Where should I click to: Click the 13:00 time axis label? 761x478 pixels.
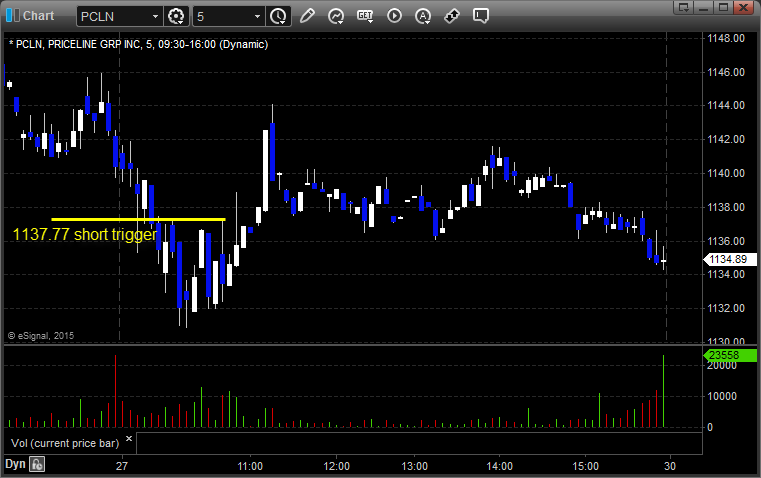[414, 466]
